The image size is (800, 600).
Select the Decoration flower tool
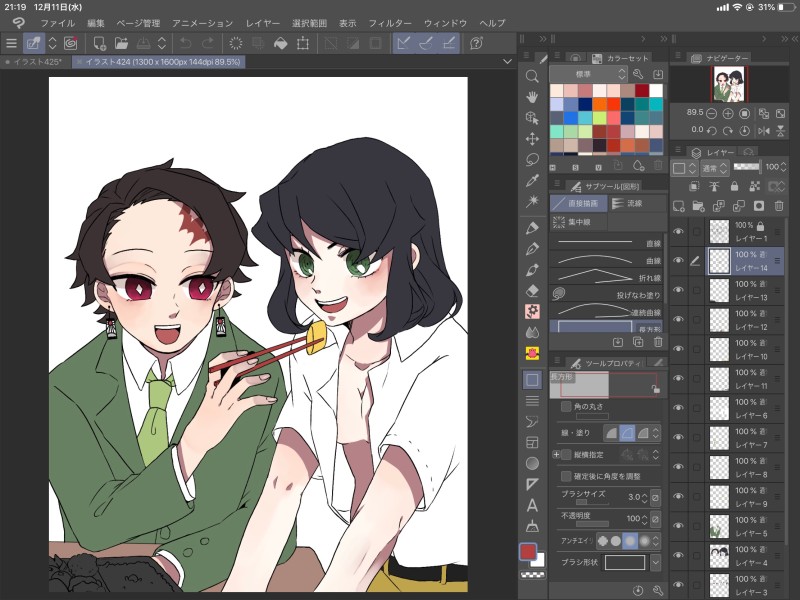(x=532, y=311)
